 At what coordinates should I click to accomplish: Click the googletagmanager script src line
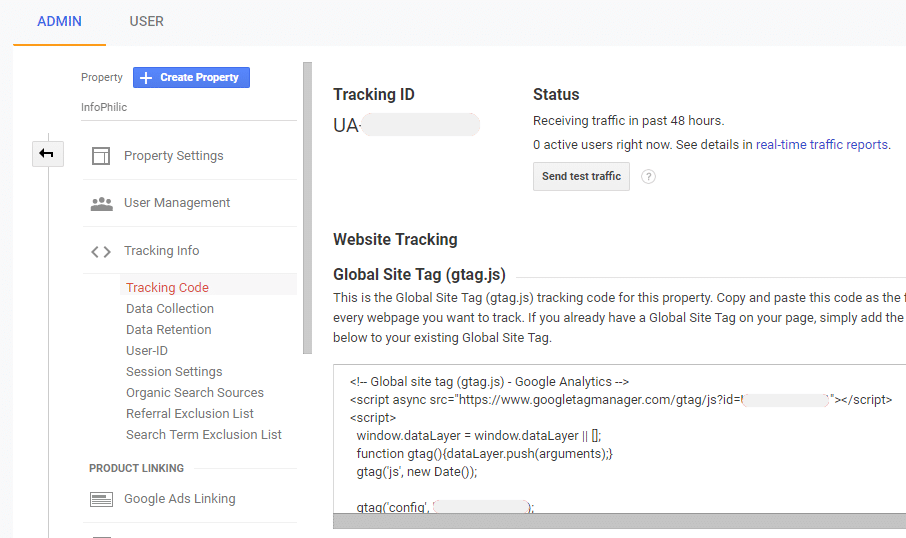click(621, 400)
